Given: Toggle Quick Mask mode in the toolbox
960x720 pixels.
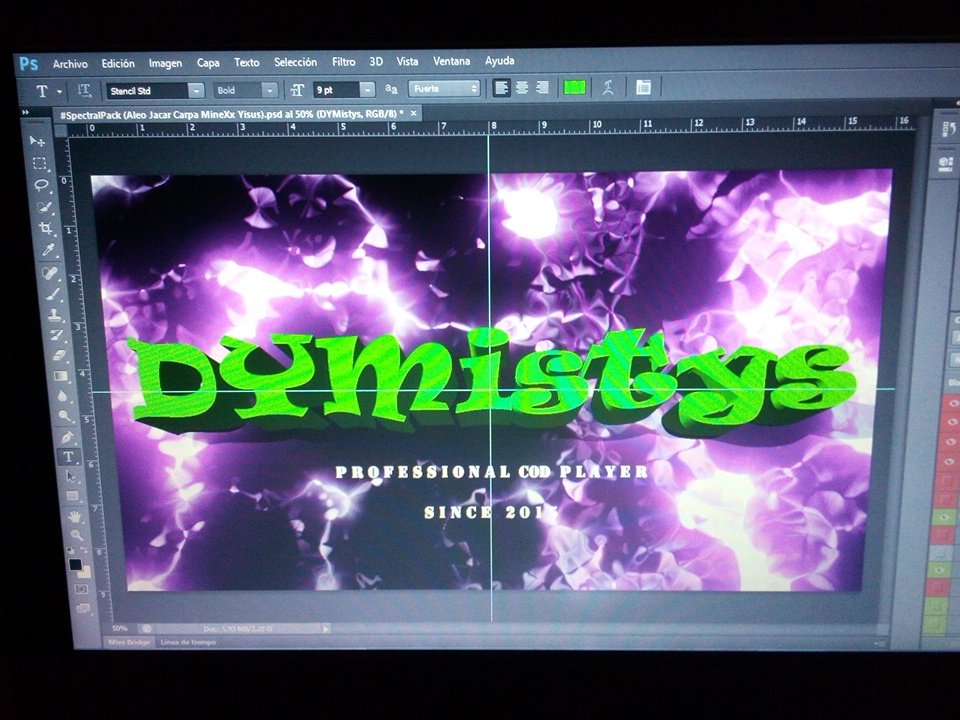Looking at the screenshot, I should pos(81,589).
